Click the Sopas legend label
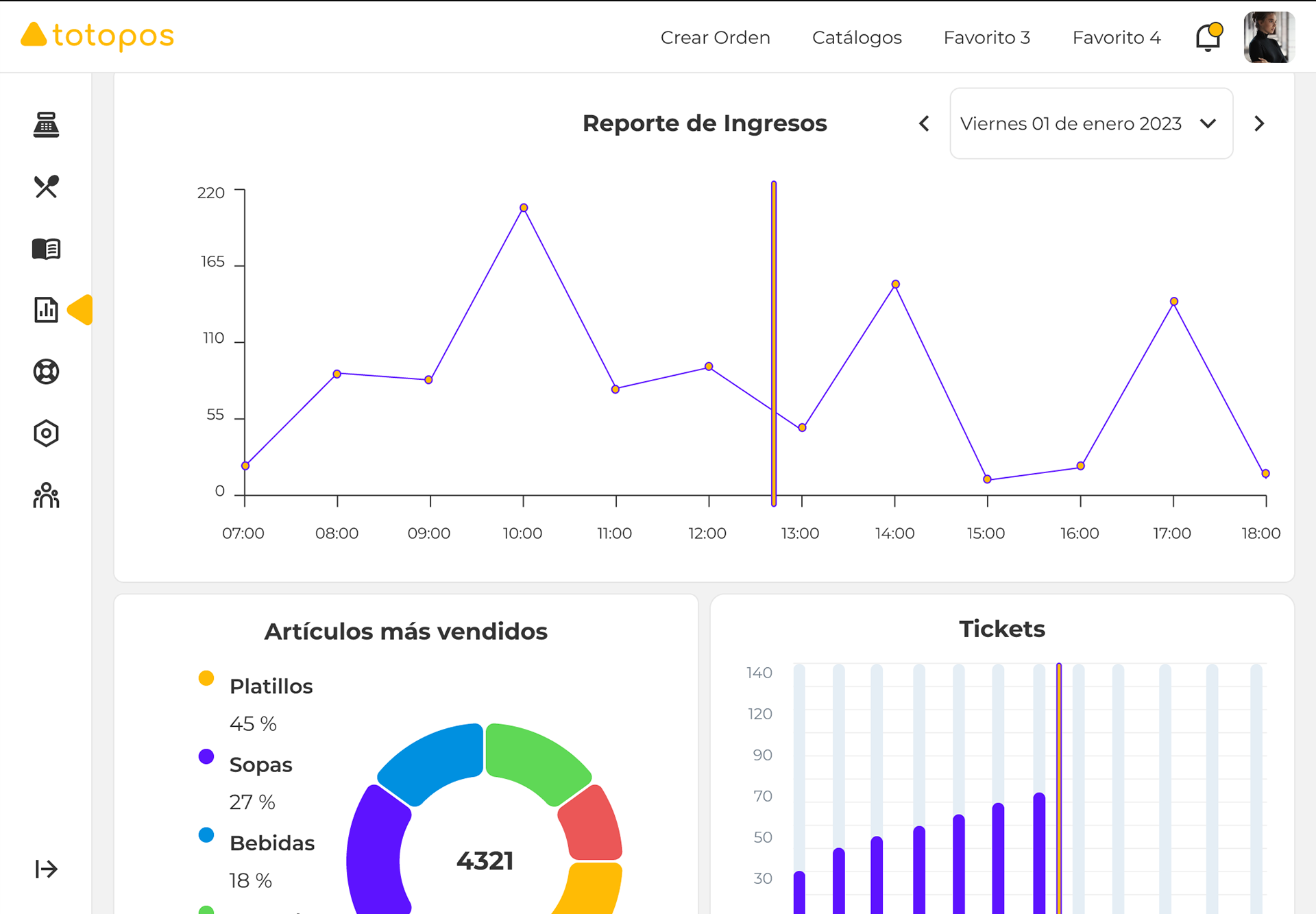 coord(260,765)
